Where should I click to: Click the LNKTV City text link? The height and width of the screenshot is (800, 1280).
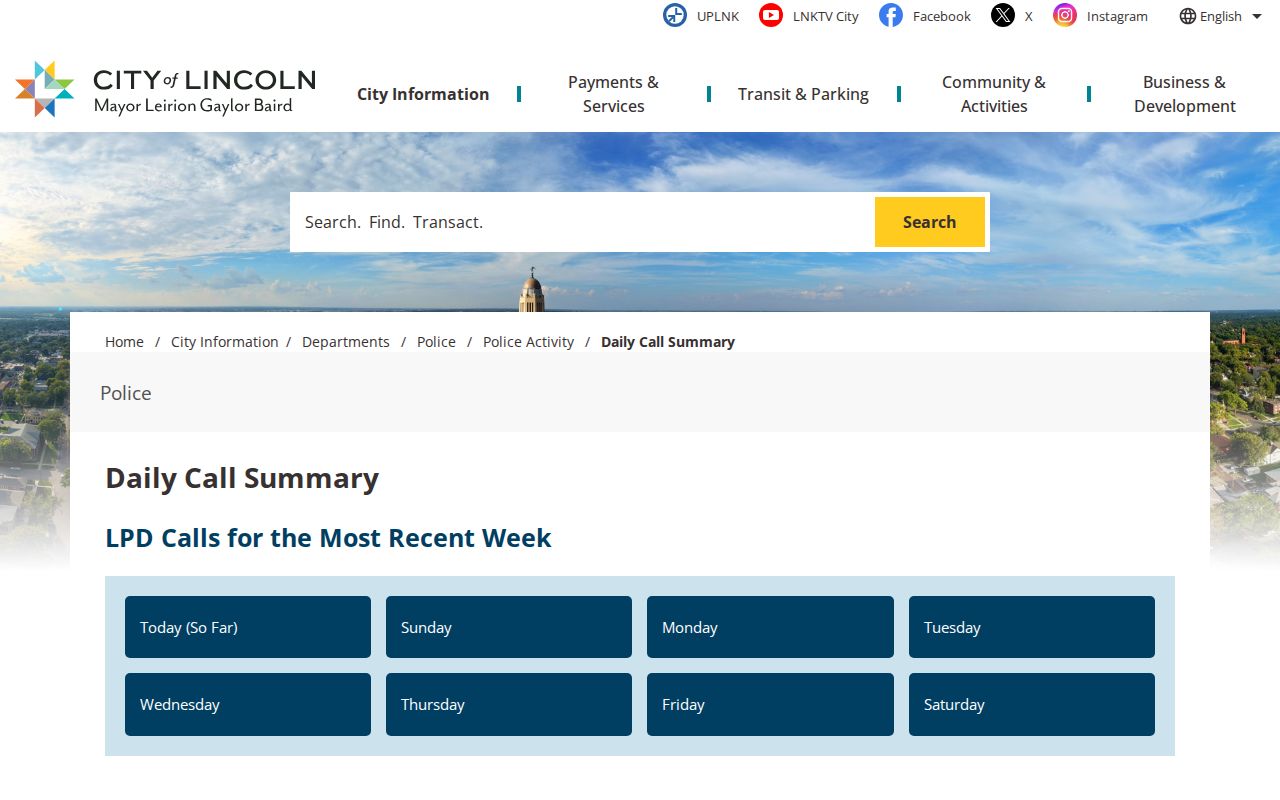(x=826, y=16)
